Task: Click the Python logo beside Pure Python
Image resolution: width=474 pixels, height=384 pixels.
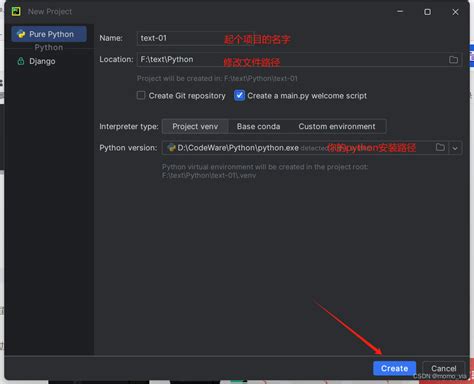Action: pos(21,34)
